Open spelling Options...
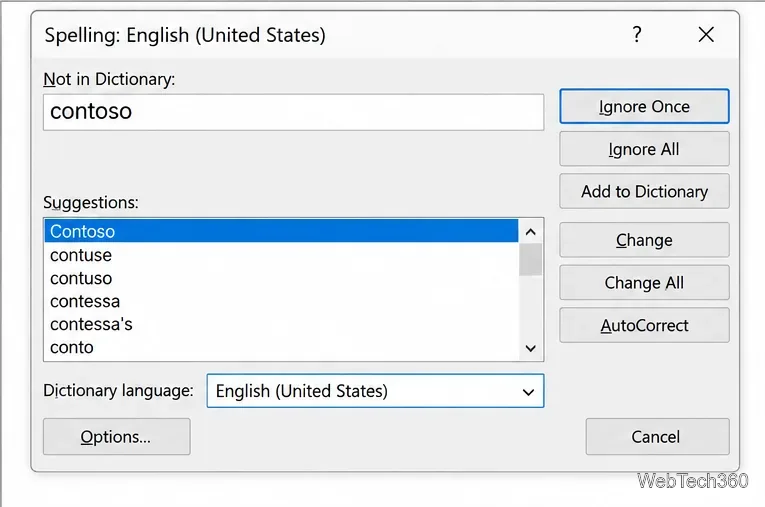765x507 pixels. (x=117, y=437)
